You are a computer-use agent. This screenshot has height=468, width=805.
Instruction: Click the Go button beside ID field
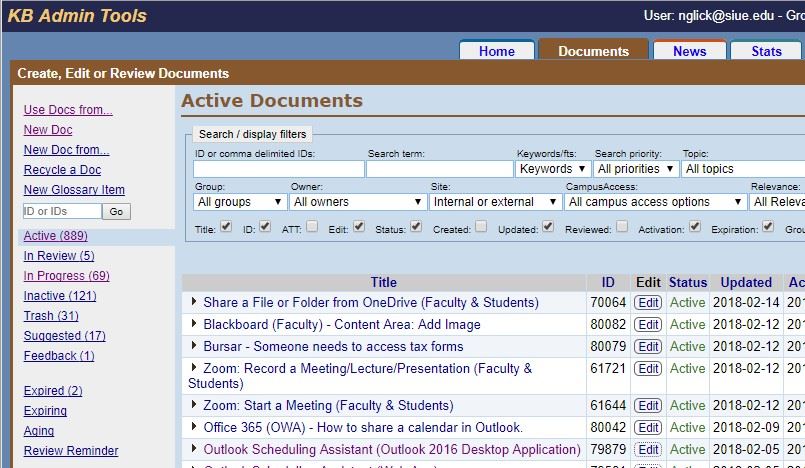click(117, 211)
